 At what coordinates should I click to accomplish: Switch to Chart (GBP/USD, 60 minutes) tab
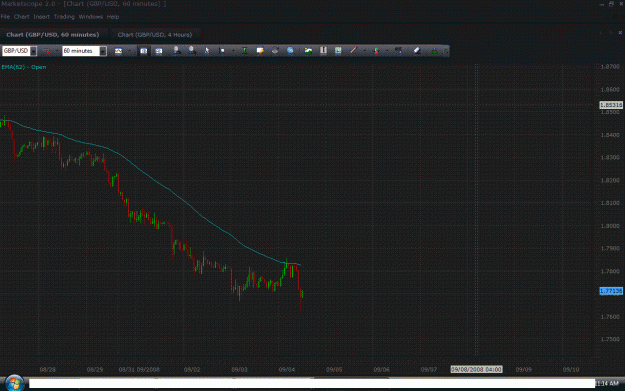pos(53,35)
